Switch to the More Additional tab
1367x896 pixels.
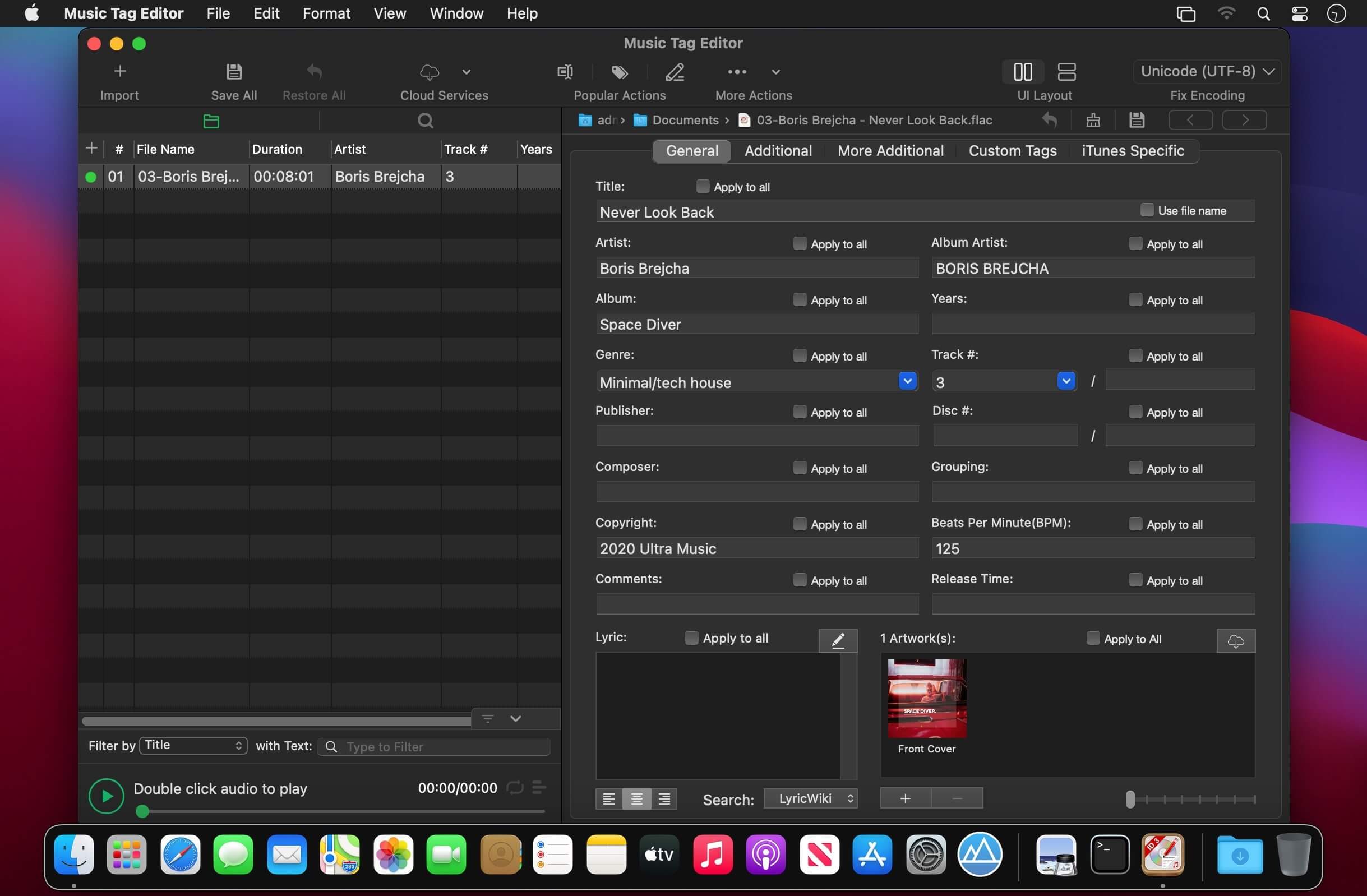point(890,151)
